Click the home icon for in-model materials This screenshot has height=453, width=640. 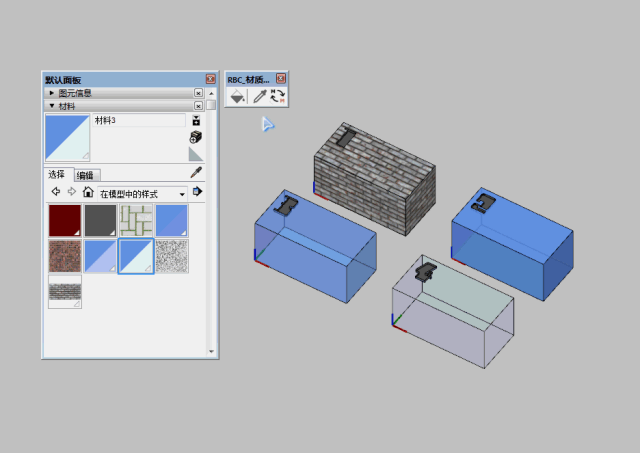click(x=88, y=192)
